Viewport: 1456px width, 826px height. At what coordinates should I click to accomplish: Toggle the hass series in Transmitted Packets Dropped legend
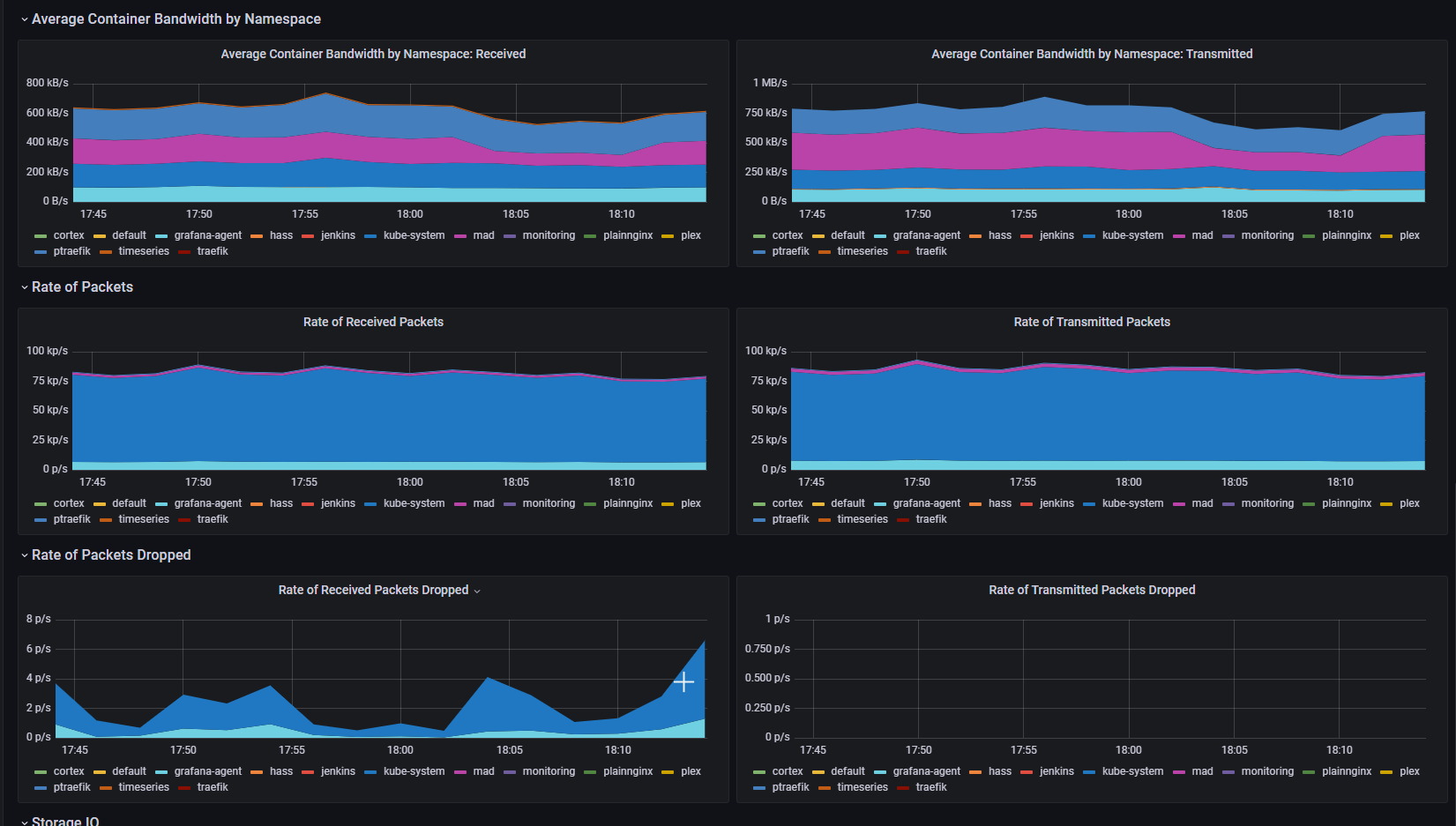(x=1000, y=770)
